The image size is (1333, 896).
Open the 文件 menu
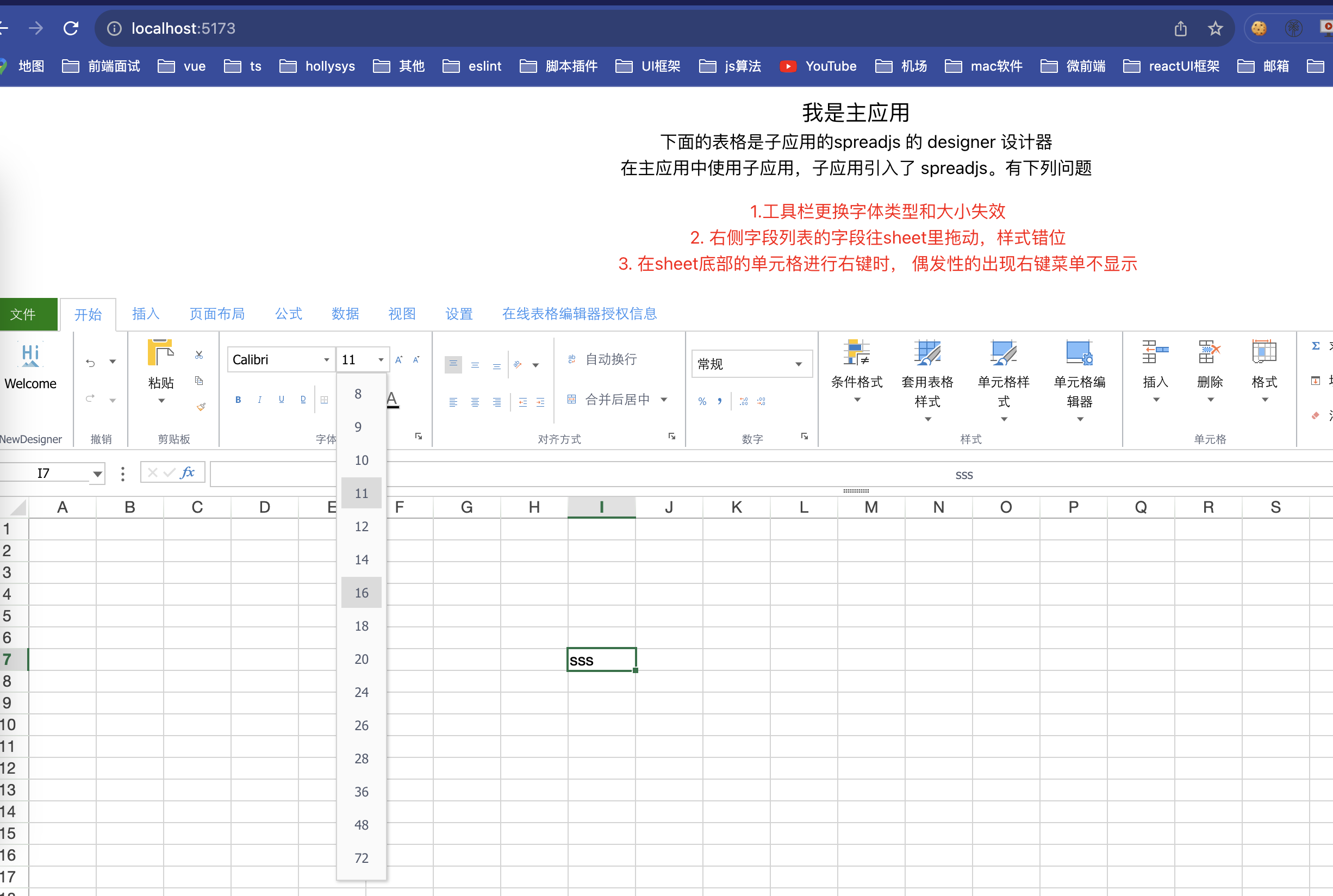22,314
